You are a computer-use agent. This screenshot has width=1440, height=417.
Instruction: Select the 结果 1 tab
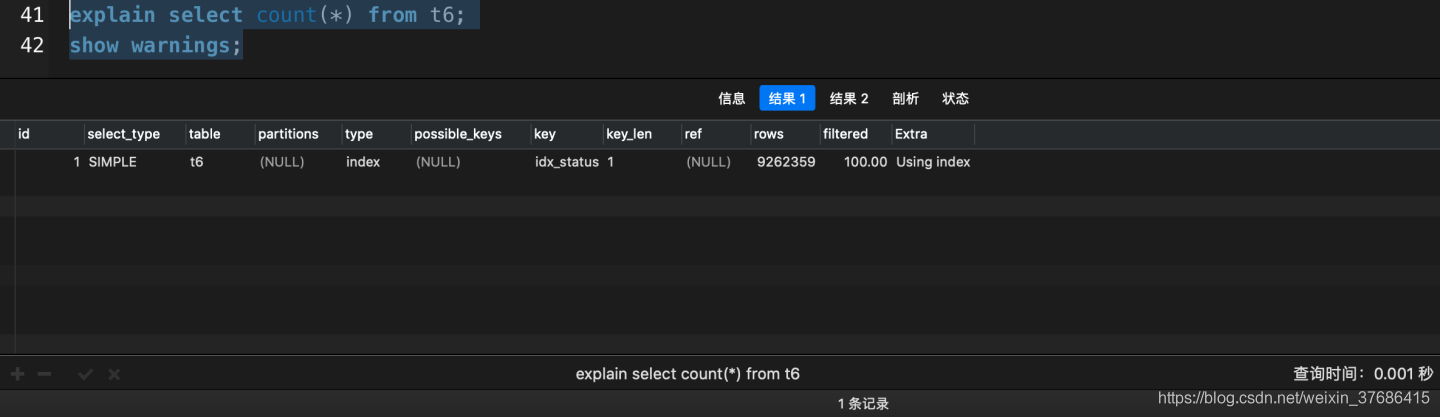click(x=787, y=98)
